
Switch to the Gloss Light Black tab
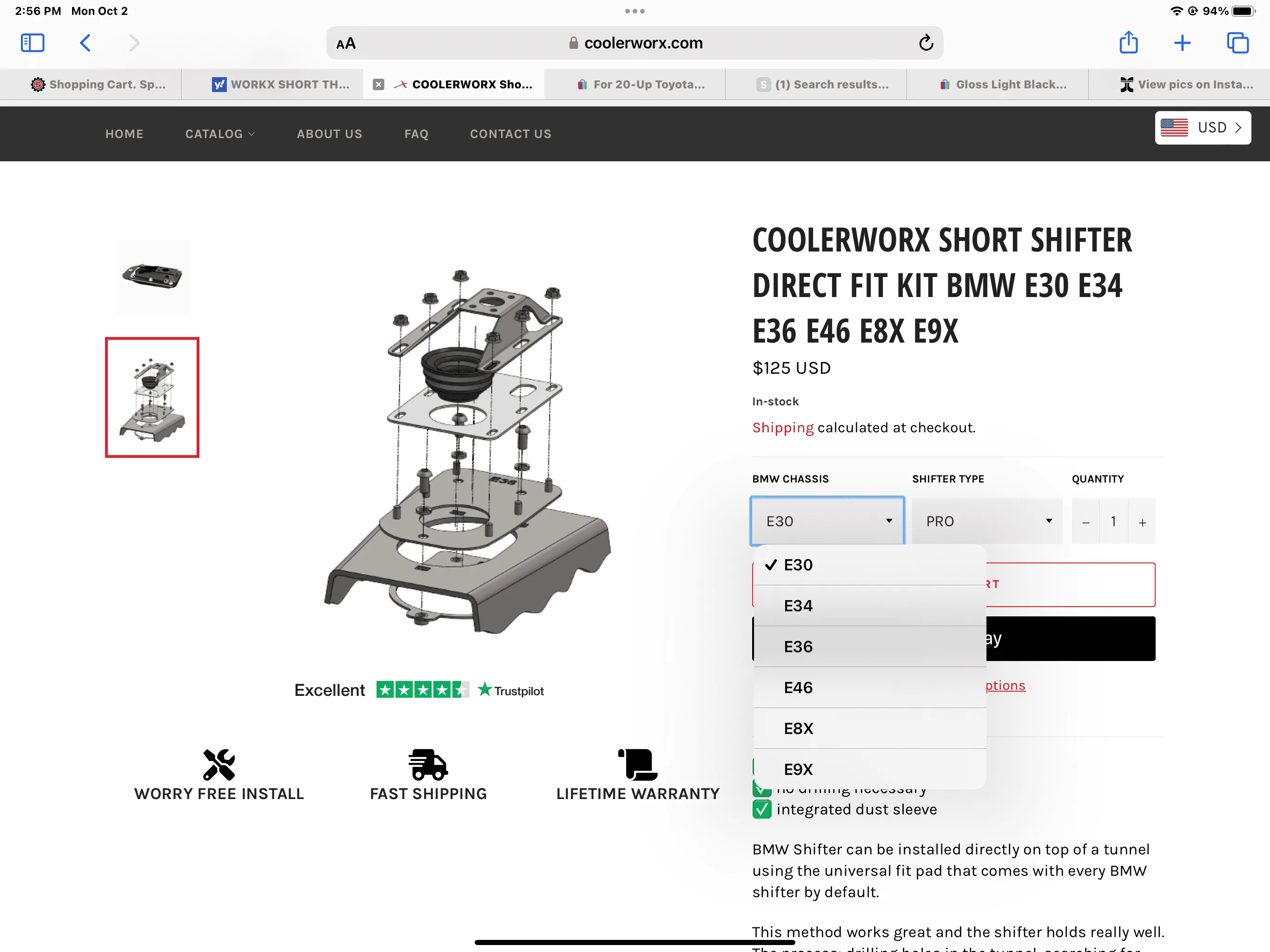tap(998, 85)
